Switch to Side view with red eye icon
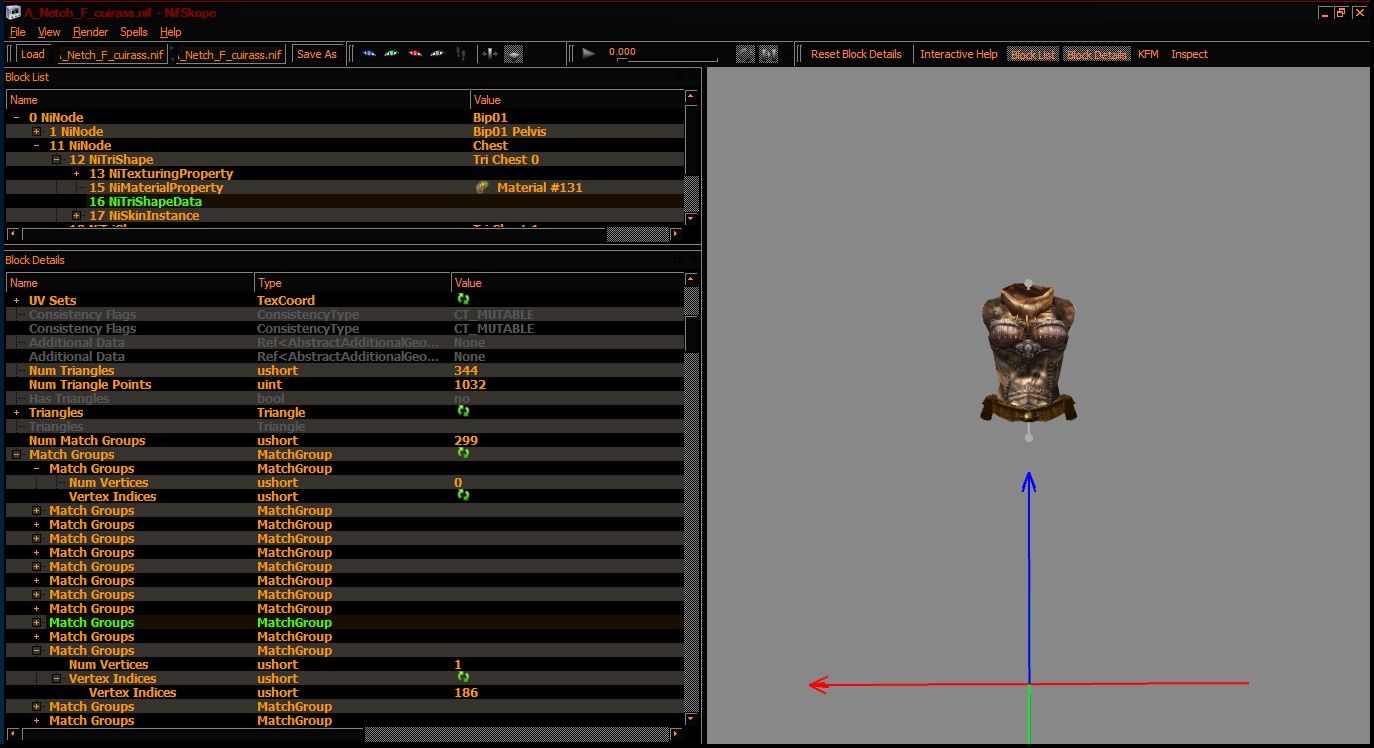 [415, 54]
